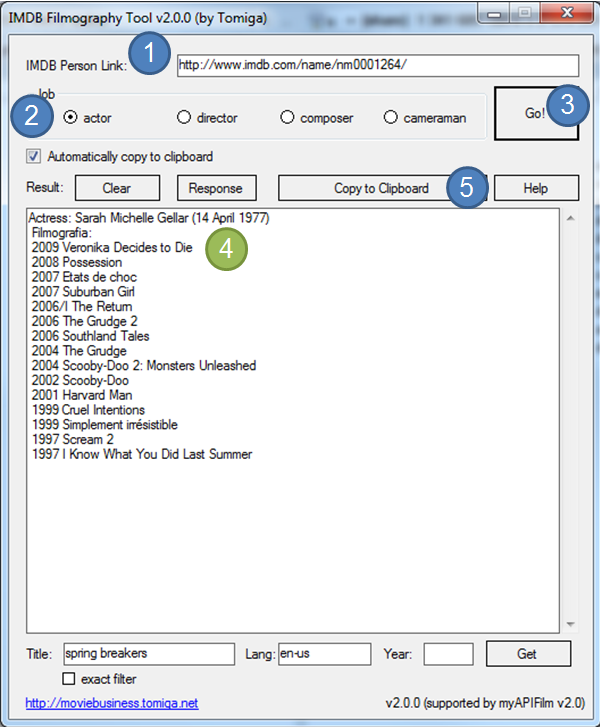The width and height of the screenshot is (600, 727).
Task: Click the 1997 Scream 2 row
Action: click(x=72, y=440)
